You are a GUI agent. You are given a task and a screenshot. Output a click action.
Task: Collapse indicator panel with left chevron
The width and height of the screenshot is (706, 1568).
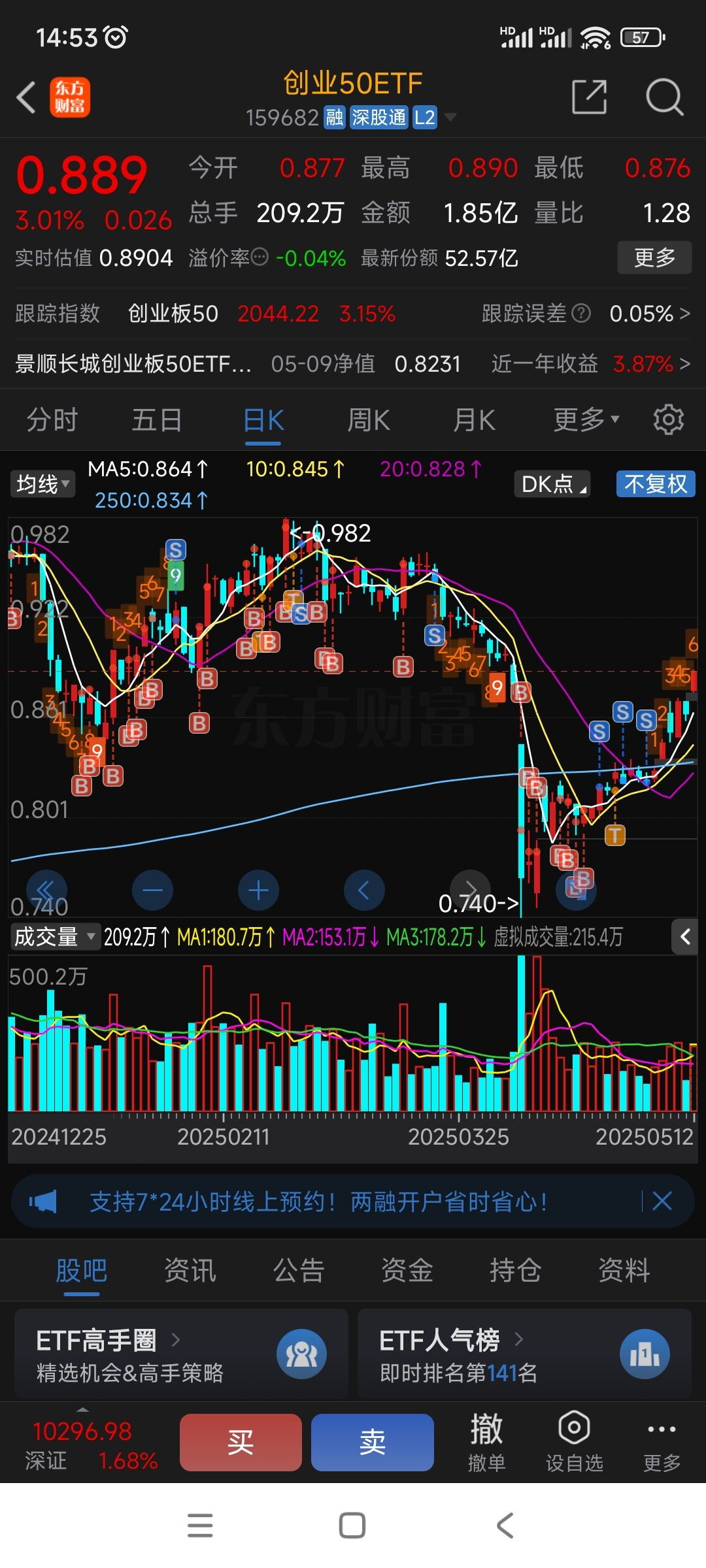click(685, 937)
